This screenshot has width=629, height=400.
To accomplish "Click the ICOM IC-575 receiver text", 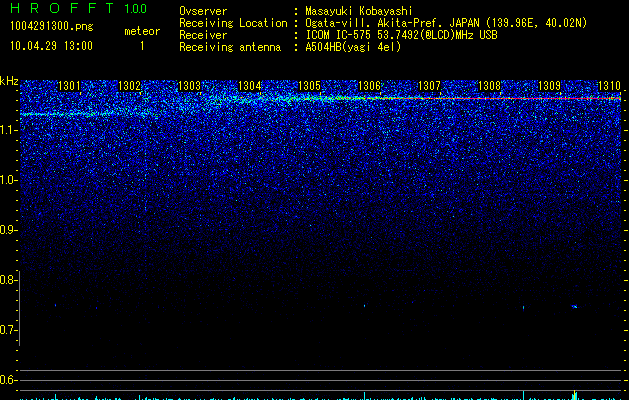I will [x=401, y=35].
